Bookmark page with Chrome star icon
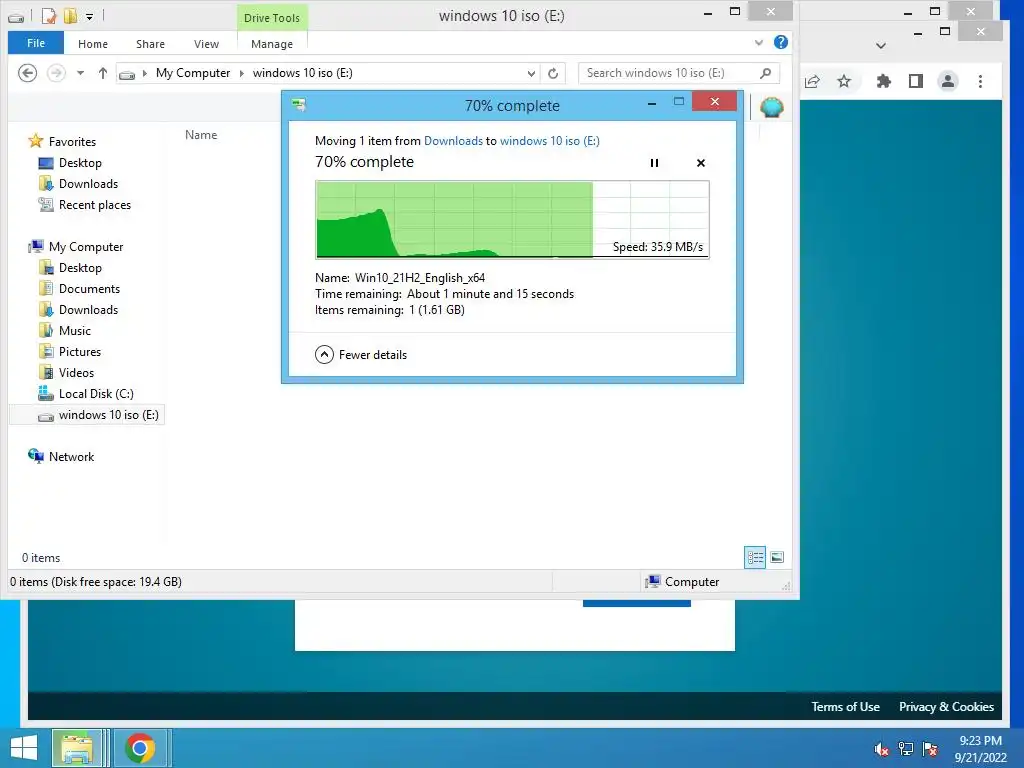Image resolution: width=1024 pixels, height=768 pixels. pyautogui.click(x=844, y=81)
